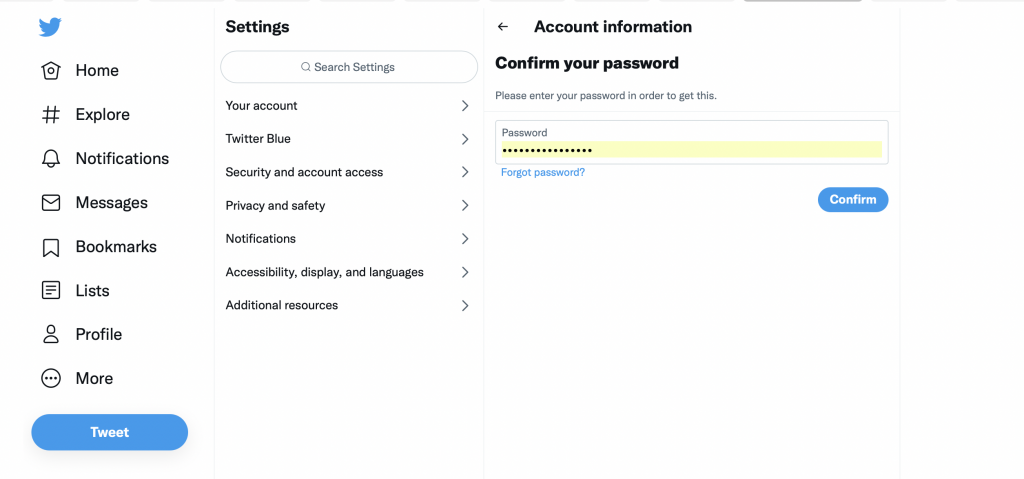Expand the Additional resources chevron
This screenshot has height=479, width=1024.
(x=465, y=305)
